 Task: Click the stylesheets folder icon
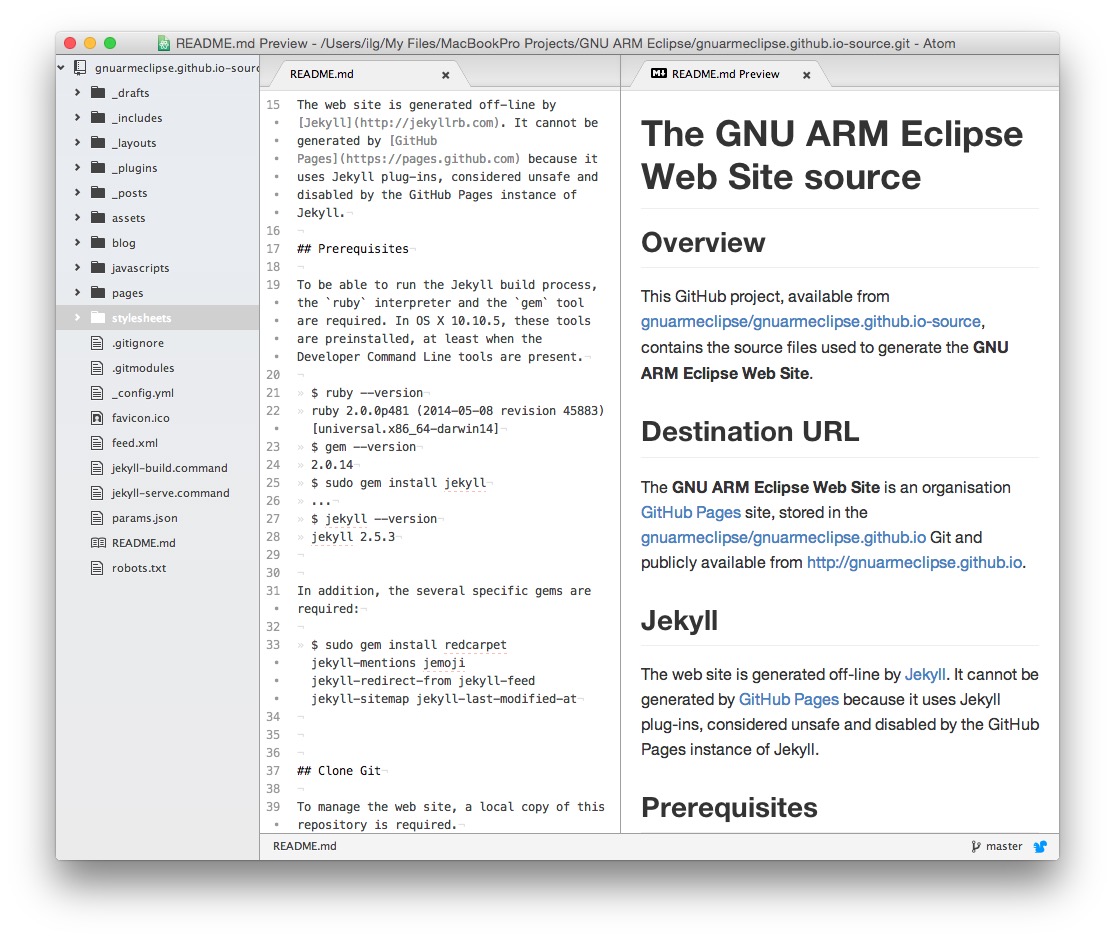98,318
